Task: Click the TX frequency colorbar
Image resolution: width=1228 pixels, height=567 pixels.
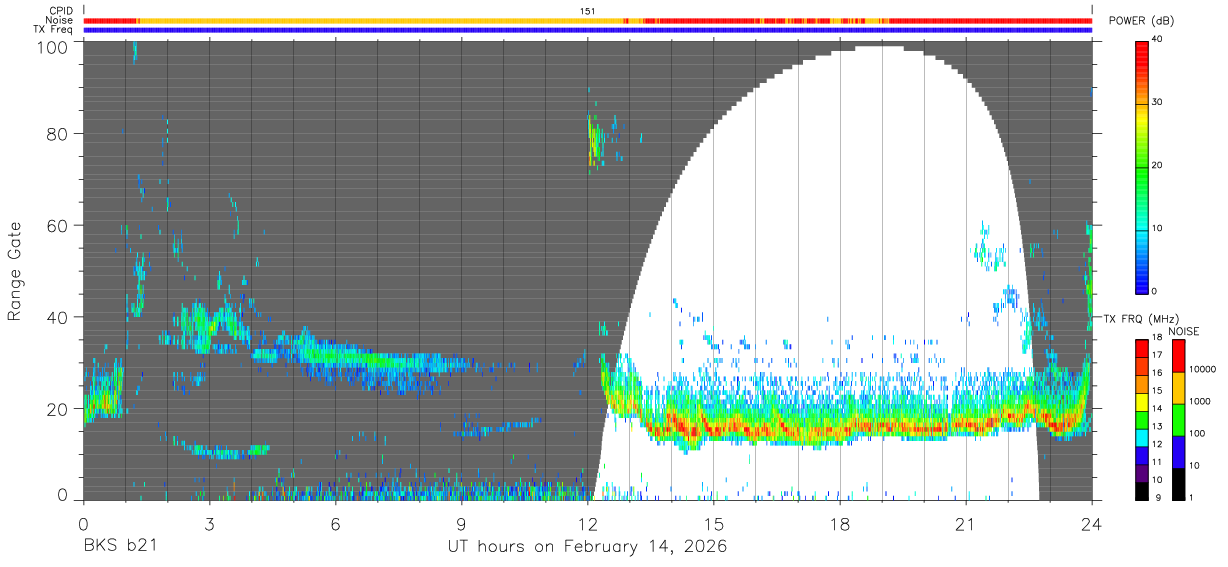Action: (x=1142, y=420)
